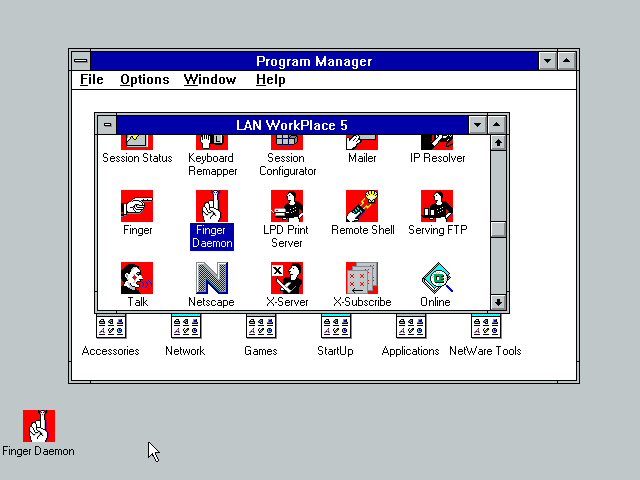Open the File menu
Image resolution: width=640 pixels, height=480 pixels.
[91, 80]
